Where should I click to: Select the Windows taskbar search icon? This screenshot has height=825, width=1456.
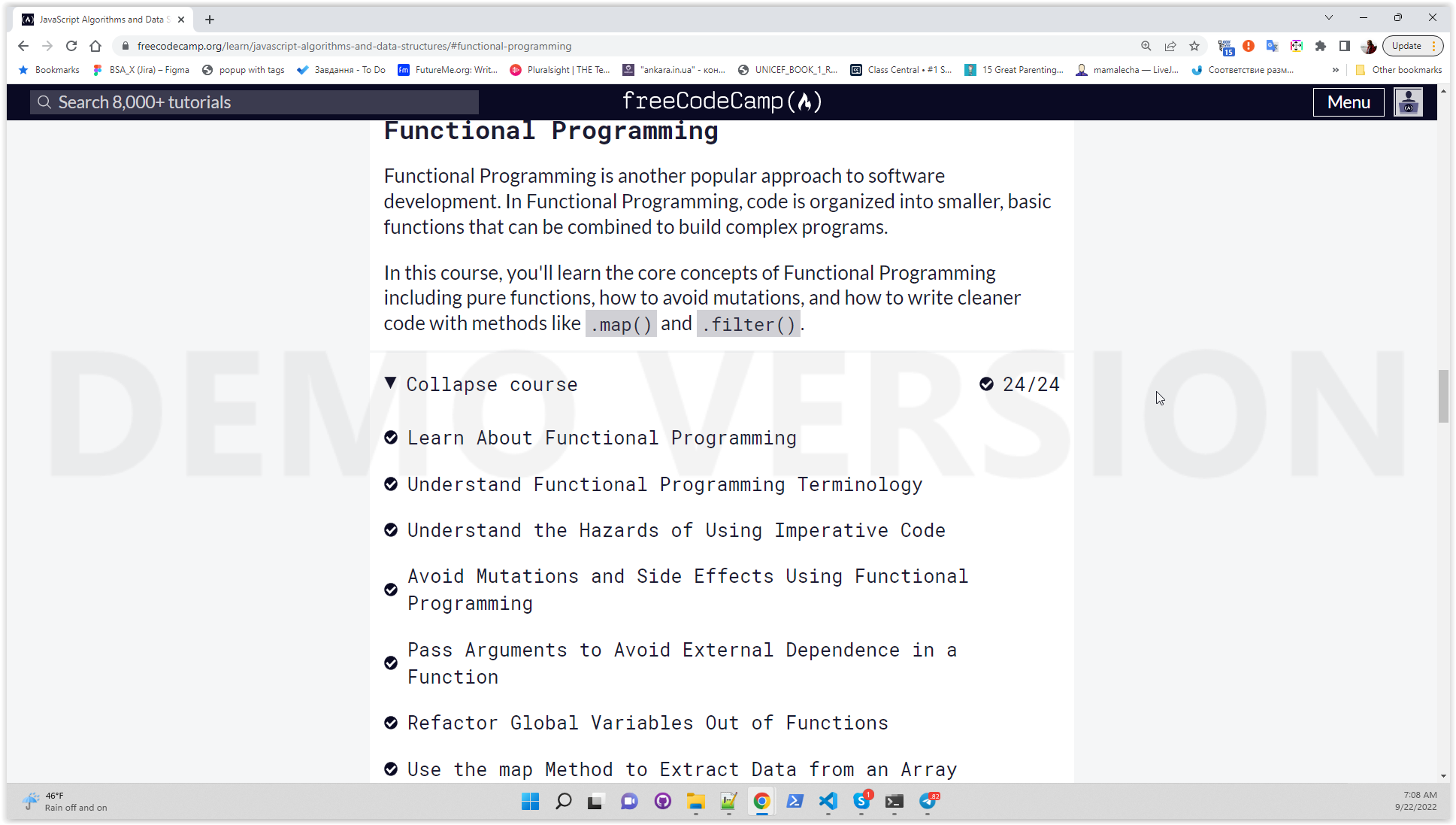(x=563, y=800)
